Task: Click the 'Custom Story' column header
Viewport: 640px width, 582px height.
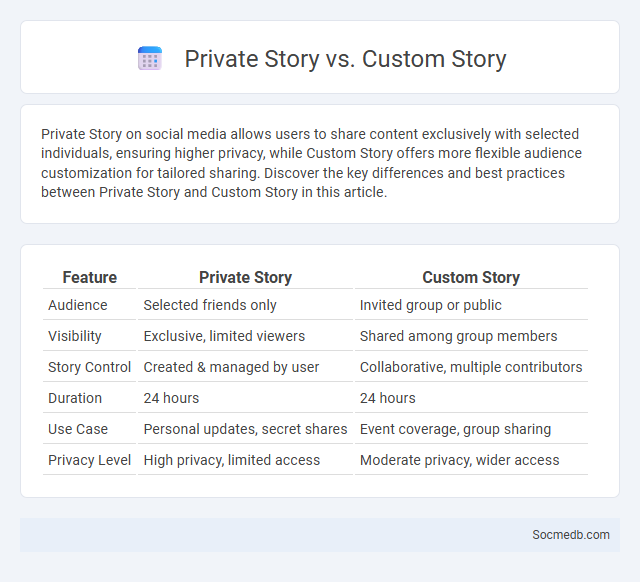Action: pyautogui.click(x=471, y=278)
